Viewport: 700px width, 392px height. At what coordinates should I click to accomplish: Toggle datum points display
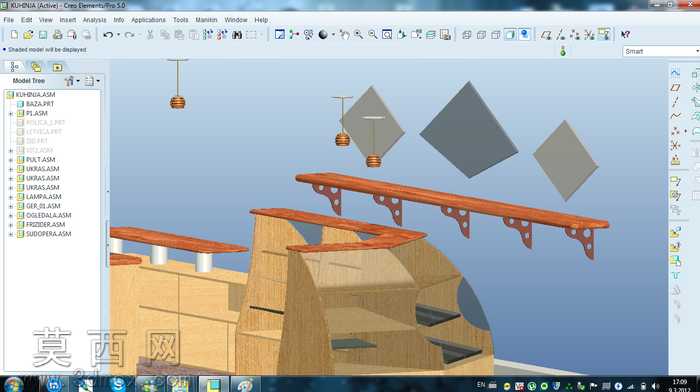(575, 34)
